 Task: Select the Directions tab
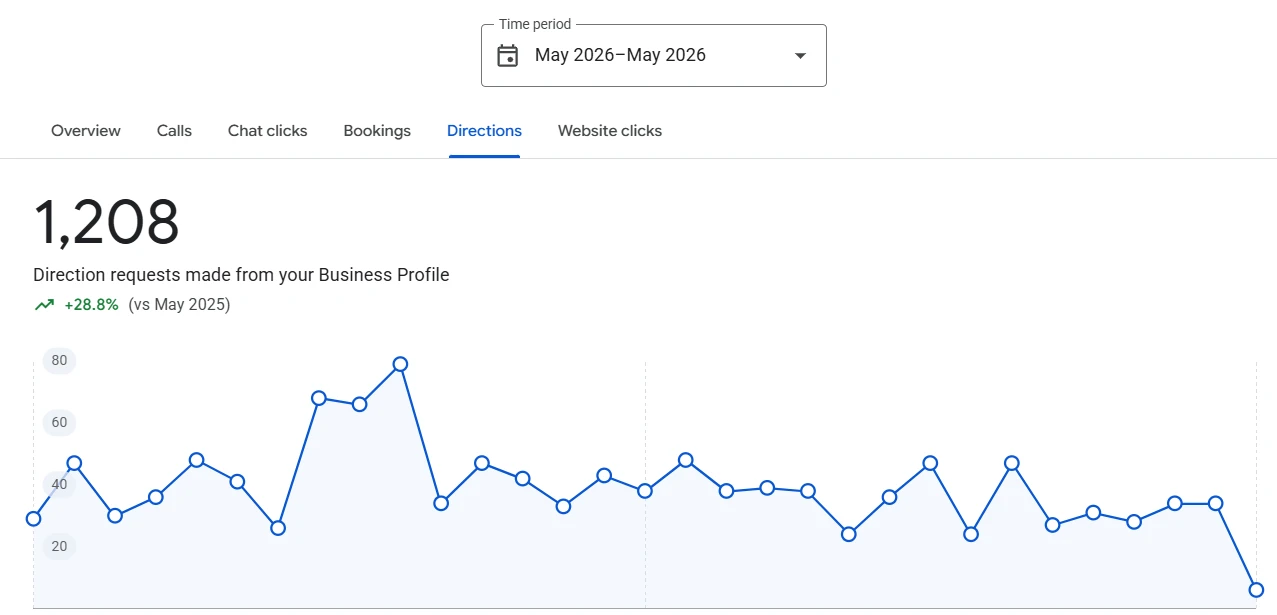pyautogui.click(x=484, y=131)
